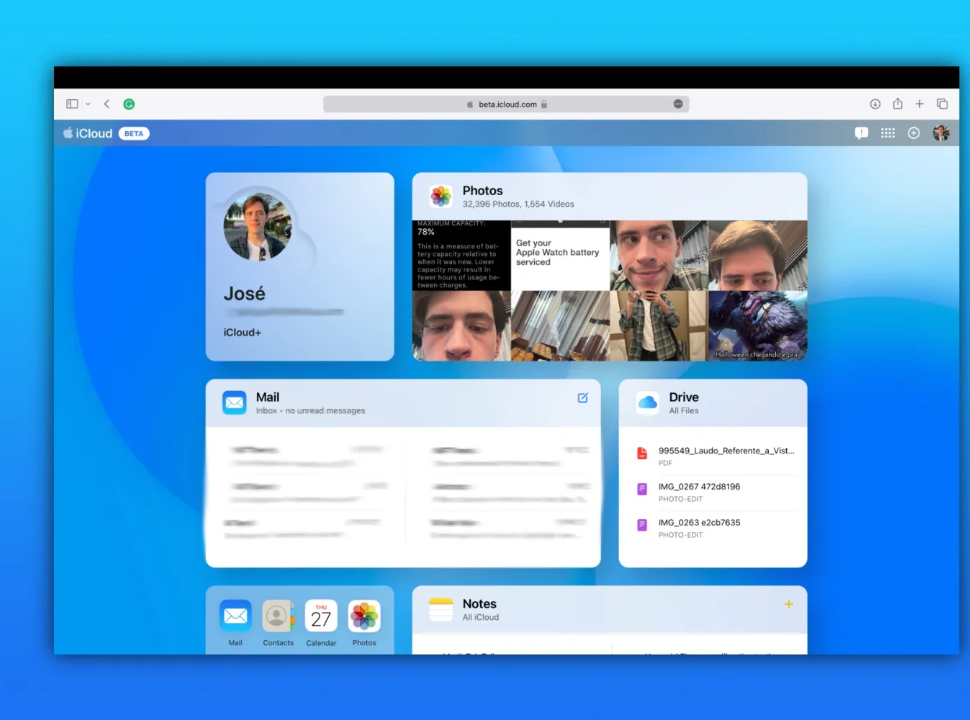Click the IMG_0267 purple file icon
Image resolution: width=970 pixels, height=720 pixels.
pos(642,489)
